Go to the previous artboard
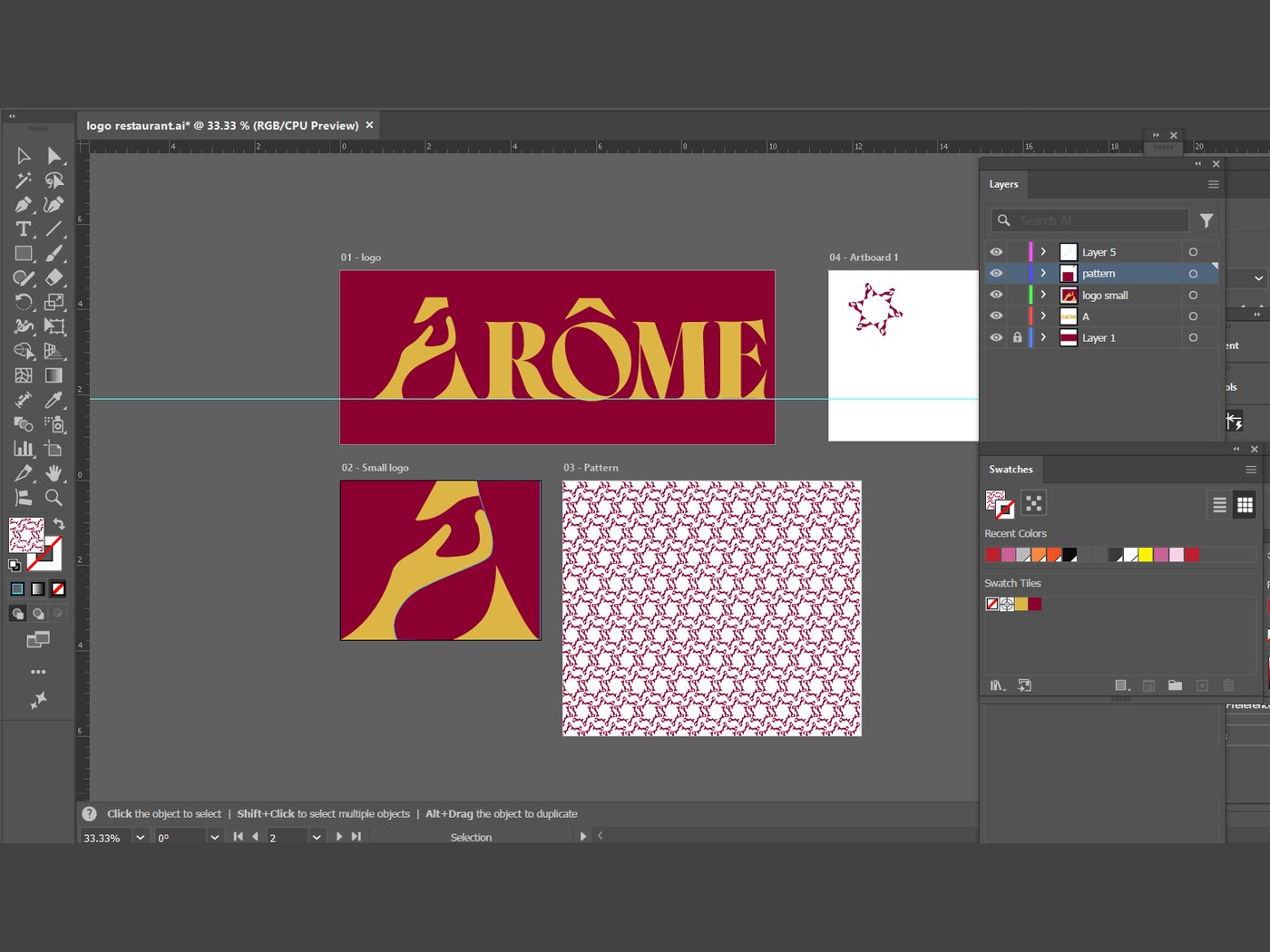This screenshot has height=952, width=1270. pos(255,837)
